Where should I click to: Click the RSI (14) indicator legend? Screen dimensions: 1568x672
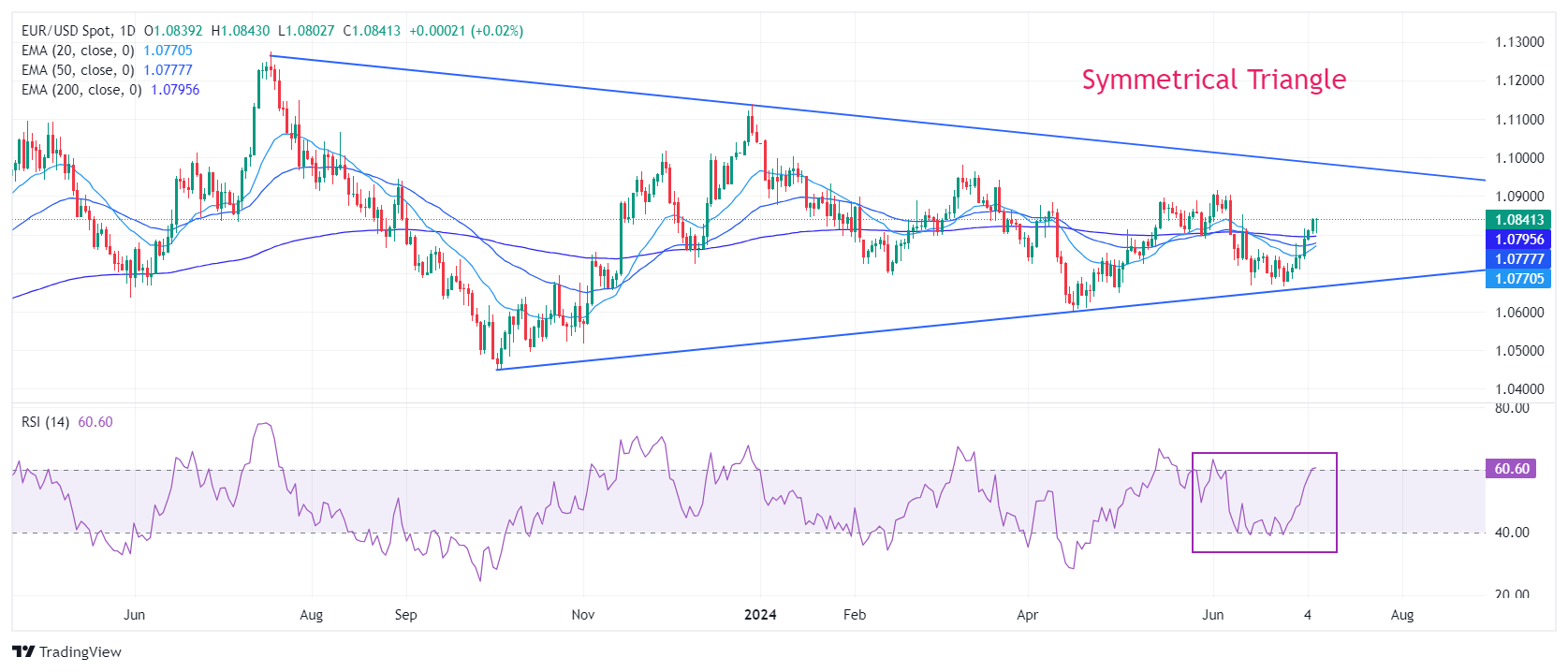click(45, 422)
